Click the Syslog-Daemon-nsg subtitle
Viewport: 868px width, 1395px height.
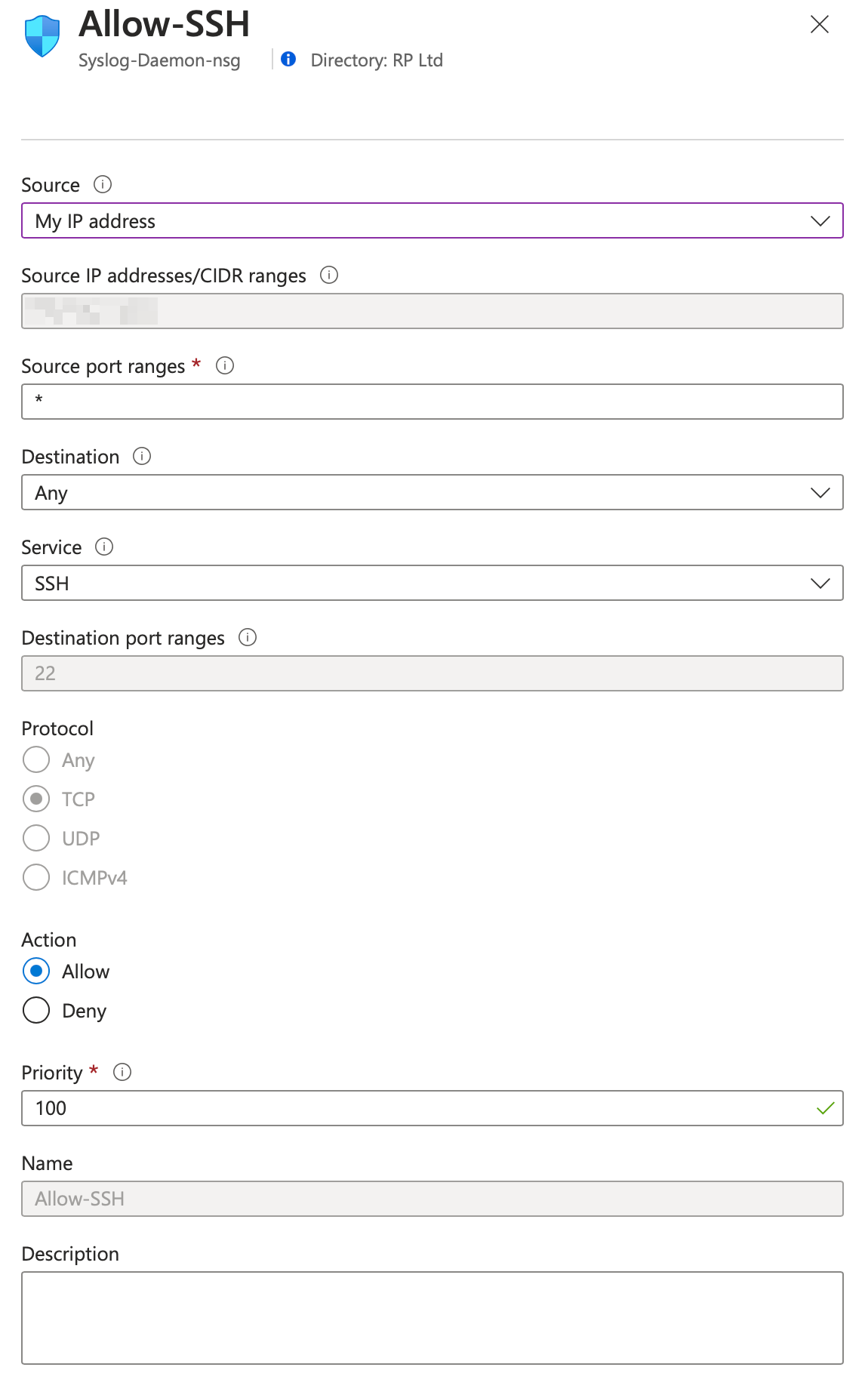point(159,60)
